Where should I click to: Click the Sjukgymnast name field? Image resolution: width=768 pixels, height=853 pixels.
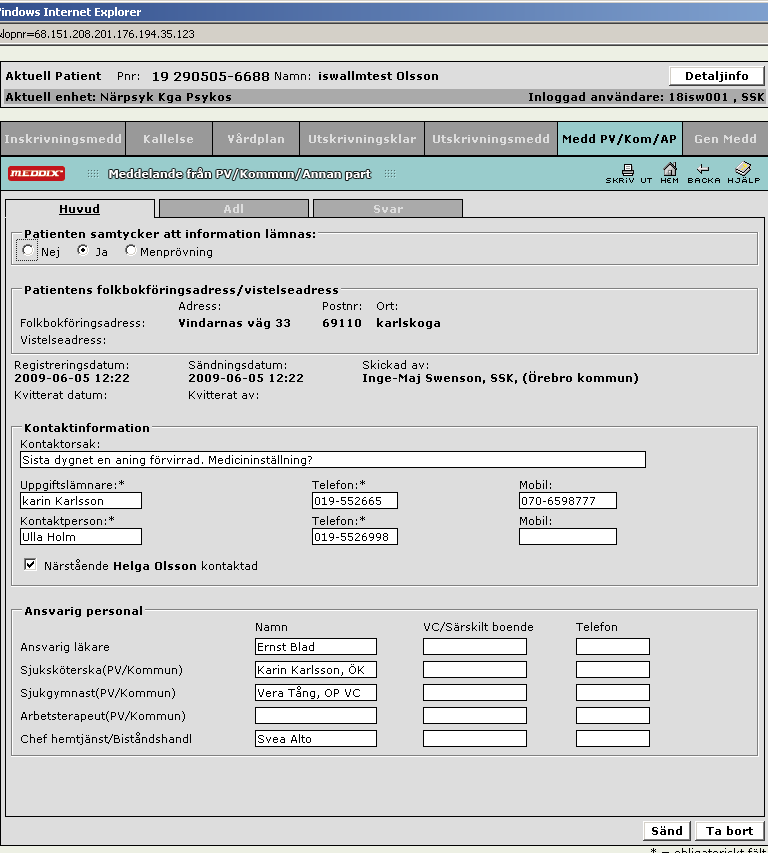316,693
